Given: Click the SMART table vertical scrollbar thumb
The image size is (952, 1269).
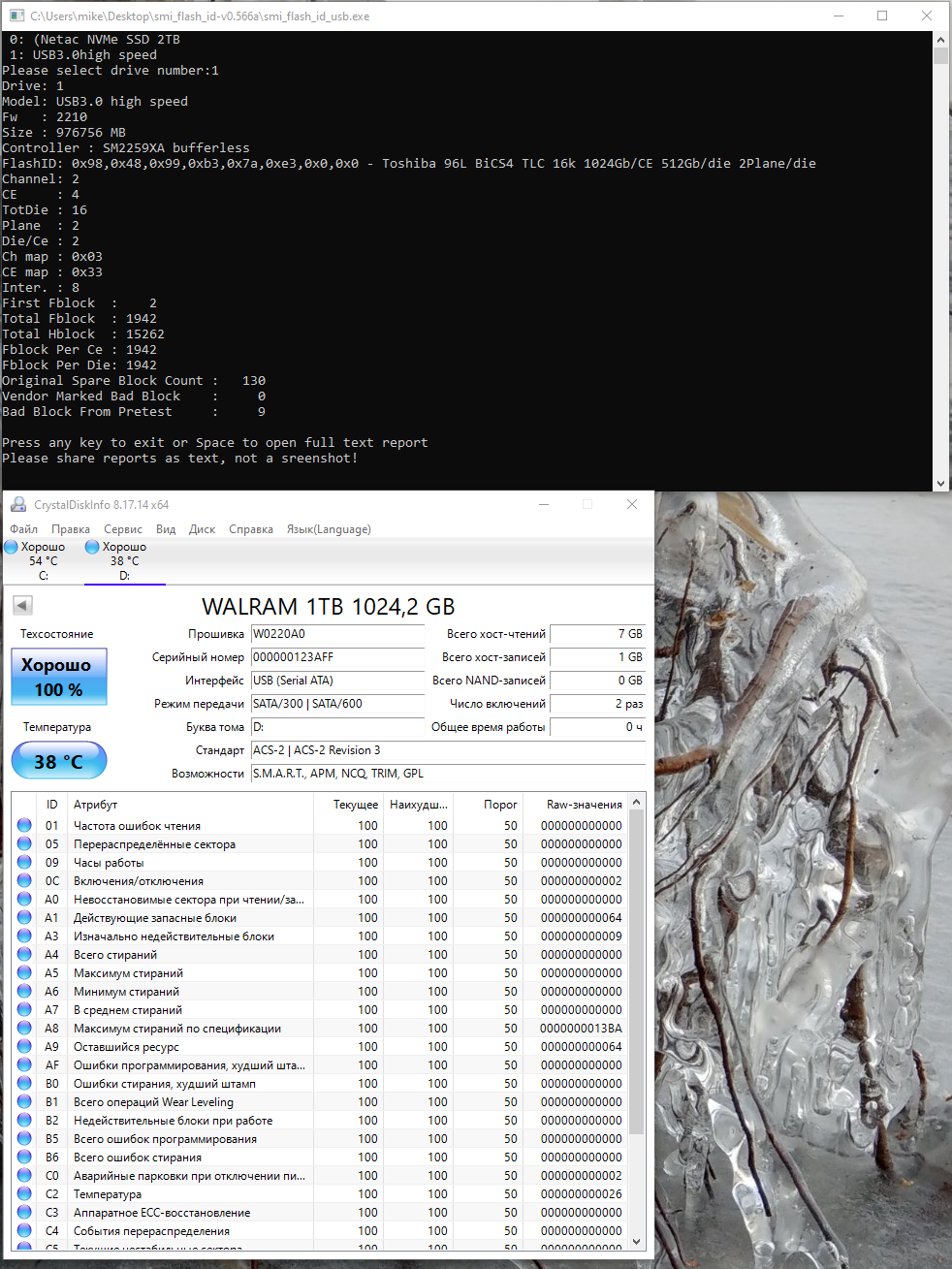Looking at the screenshot, I should pyautogui.click(x=637, y=972).
